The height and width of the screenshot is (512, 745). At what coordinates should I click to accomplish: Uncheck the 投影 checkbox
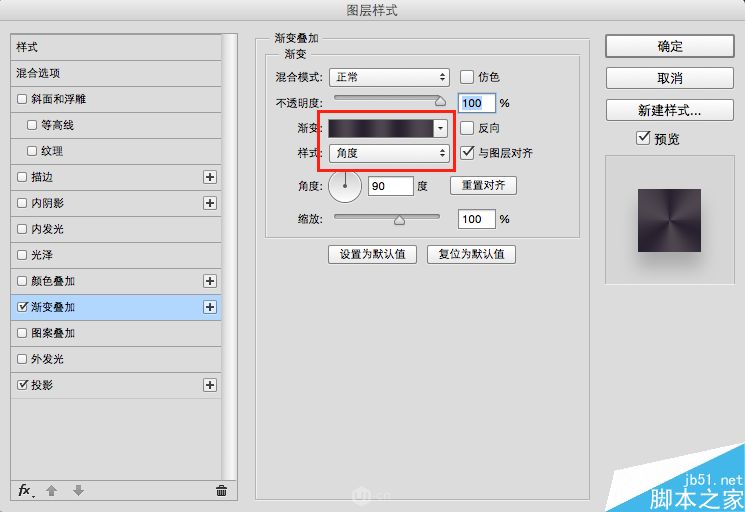click(22, 385)
